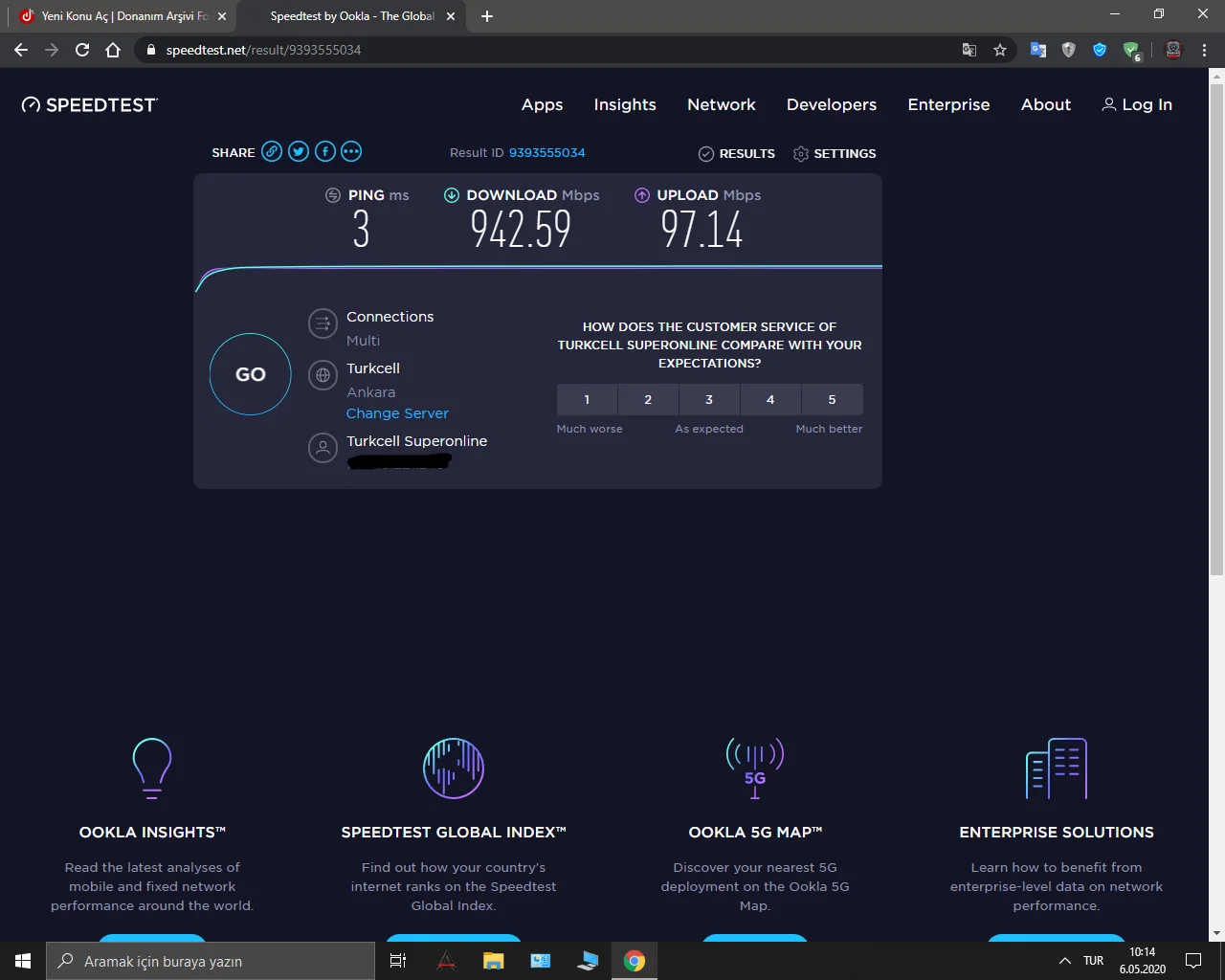The height and width of the screenshot is (980, 1225).
Task: Navigate back in the browser
Action: click(x=21, y=50)
